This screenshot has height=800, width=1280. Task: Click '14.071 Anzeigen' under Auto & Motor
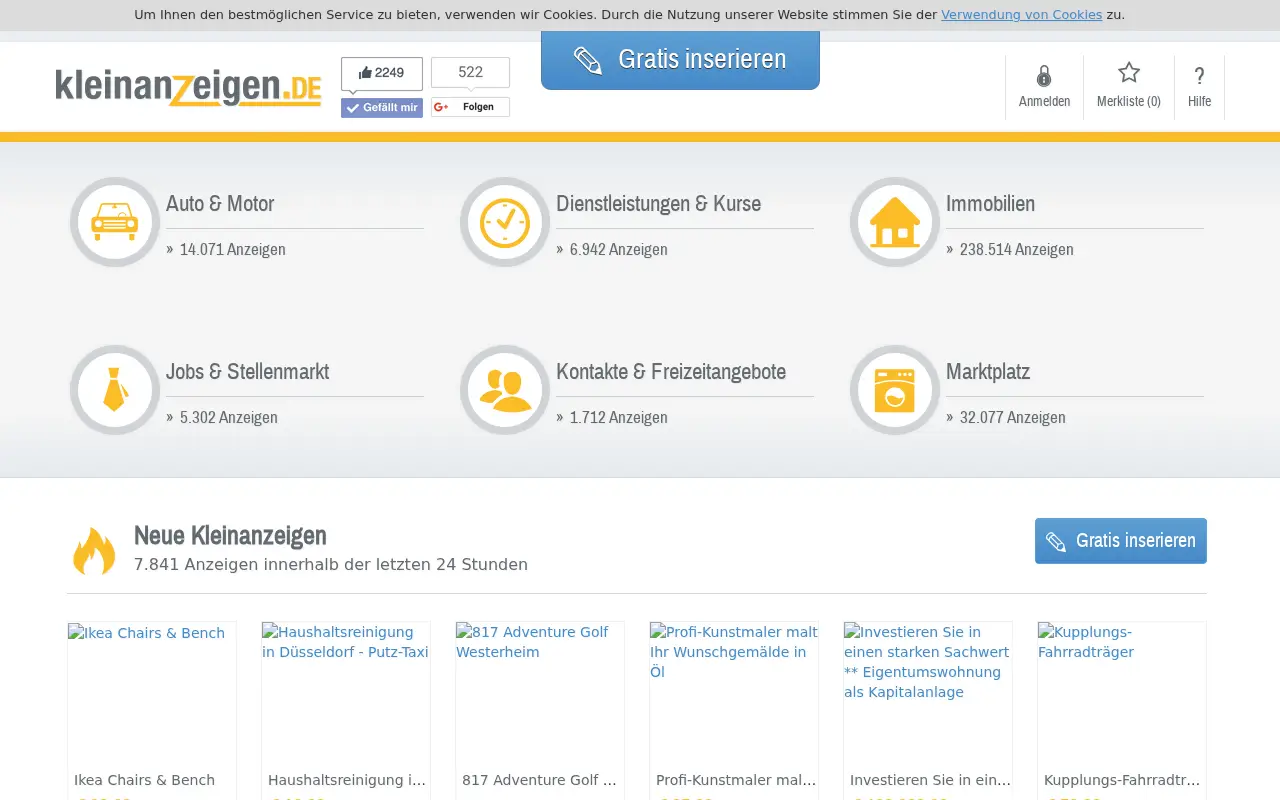232,249
